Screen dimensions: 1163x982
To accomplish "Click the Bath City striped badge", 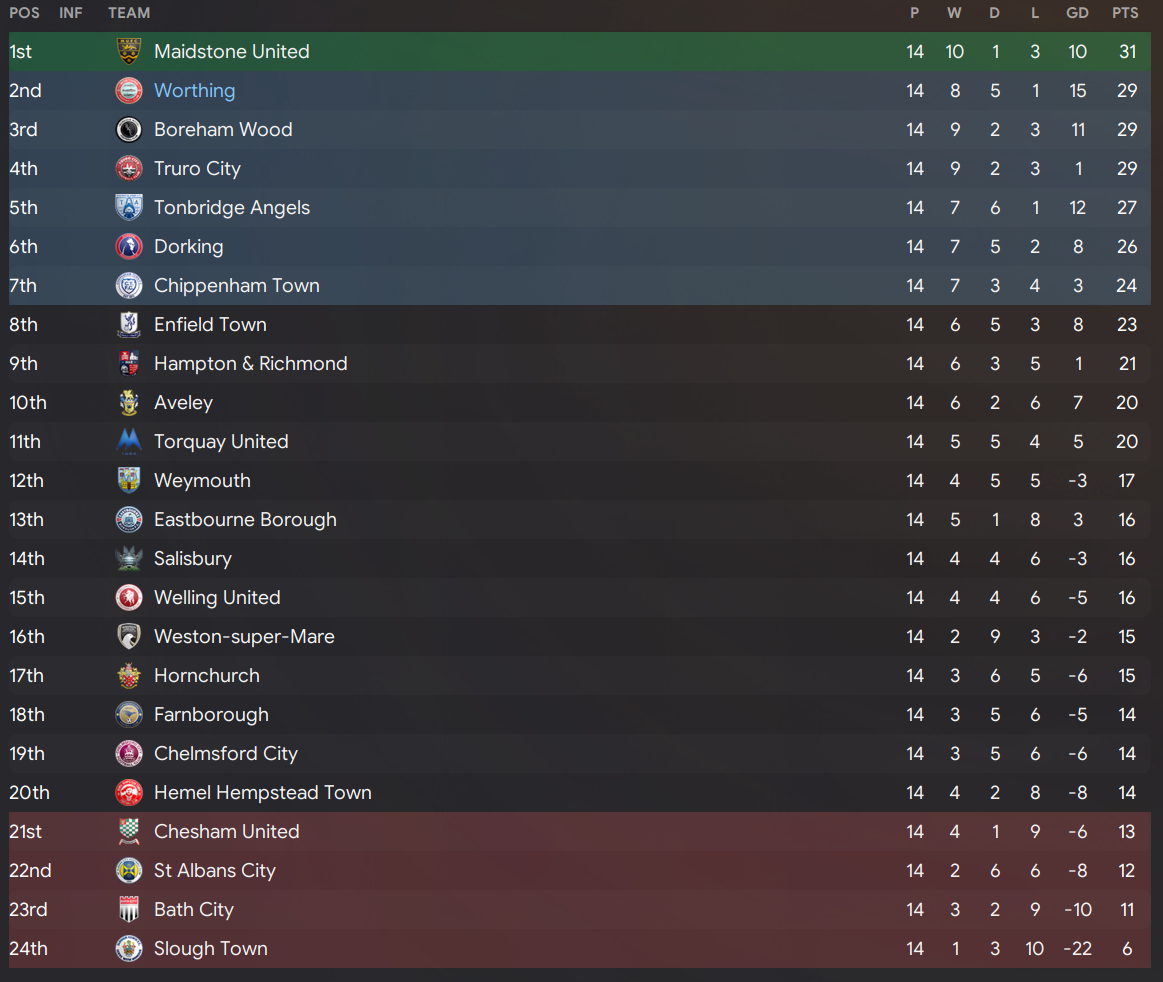I will tap(129, 909).
